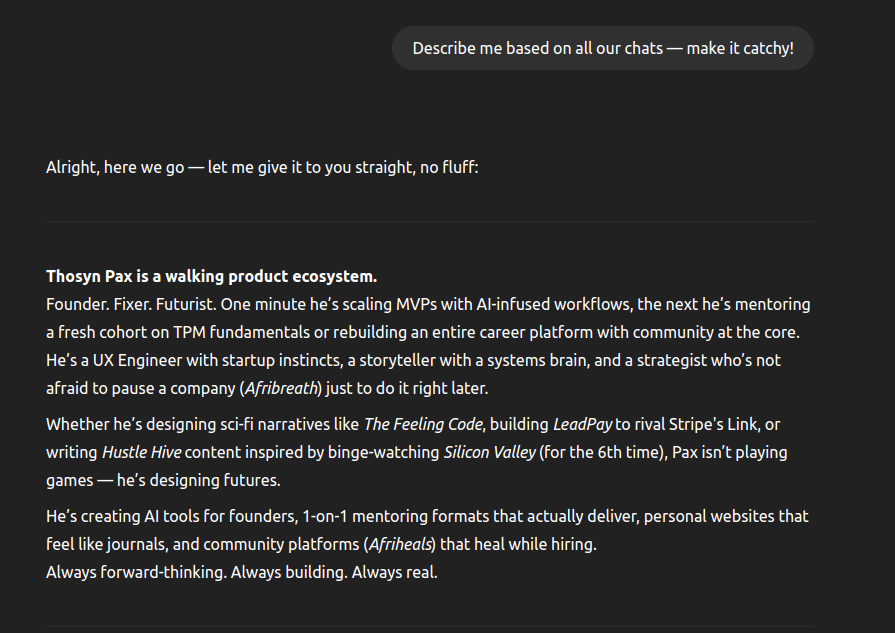The image size is (895, 633).
Task: Click the italic title "Hustle Hive"
Action: 141,452
